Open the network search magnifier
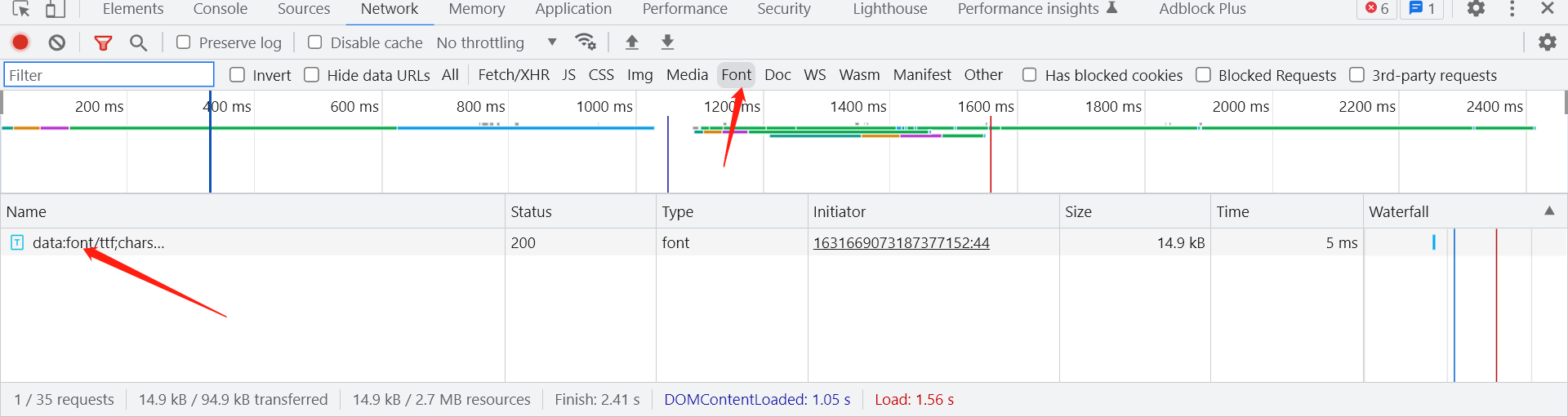The height and width of the screenshot is (417, 1568). [x=139, y=42]
